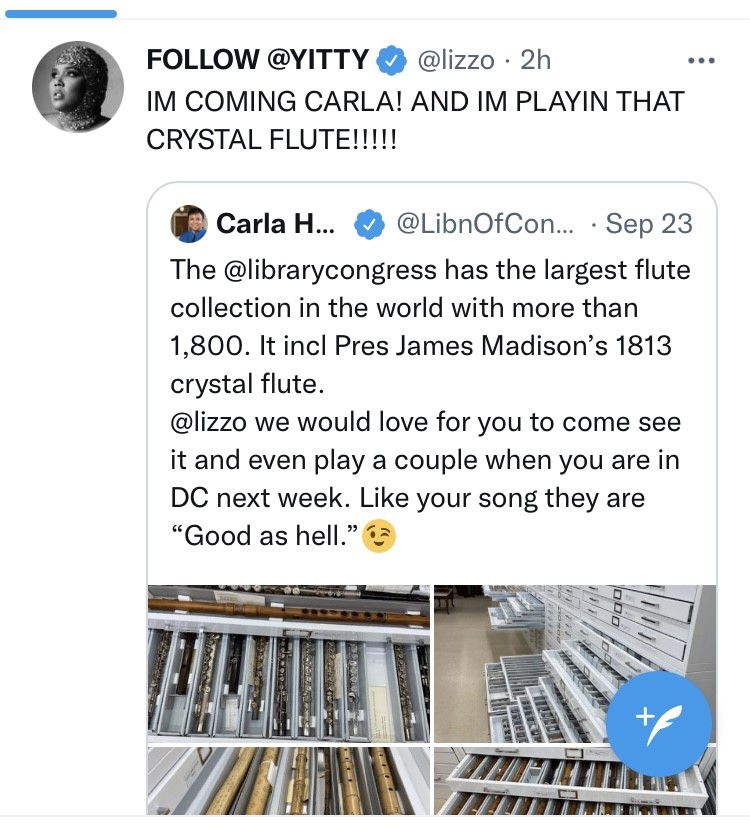Viewport: 750px width, 830px height.
Task: Click the "2h" tweet timestamp
Action: 535,61
